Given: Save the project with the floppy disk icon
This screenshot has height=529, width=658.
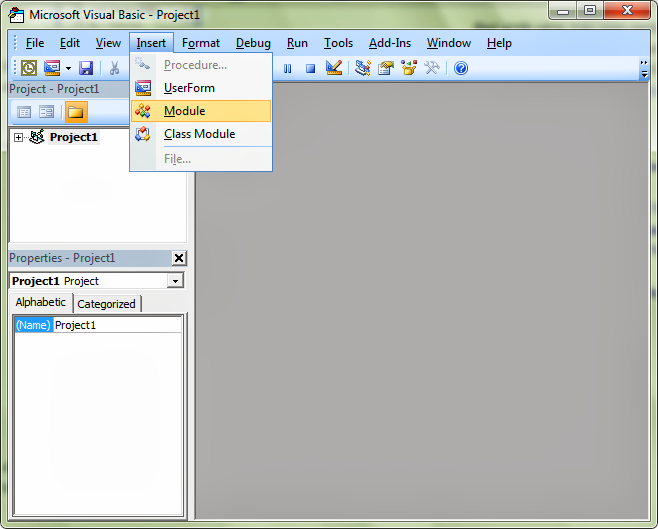Looking at the screenshot, I should (86, 68).
